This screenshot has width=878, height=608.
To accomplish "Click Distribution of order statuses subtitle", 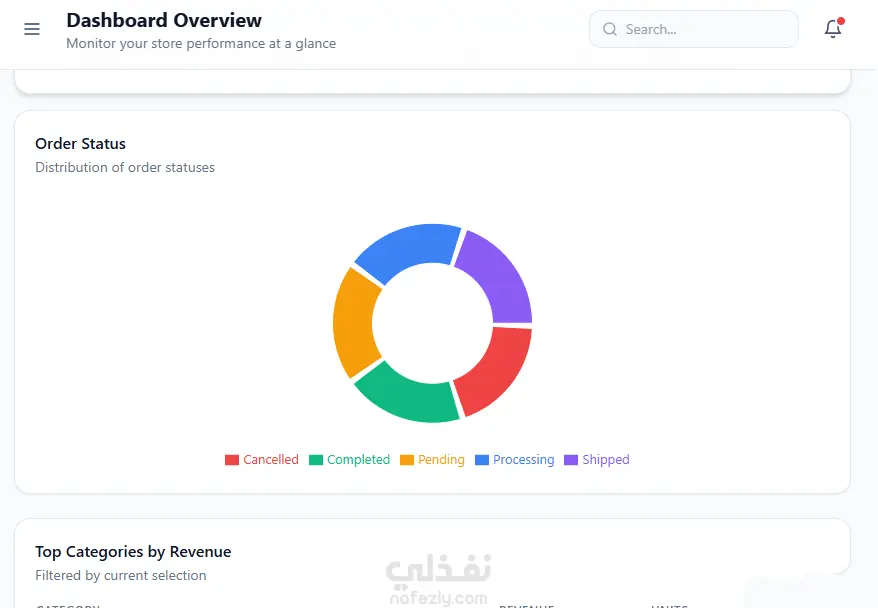I will 125,167.
